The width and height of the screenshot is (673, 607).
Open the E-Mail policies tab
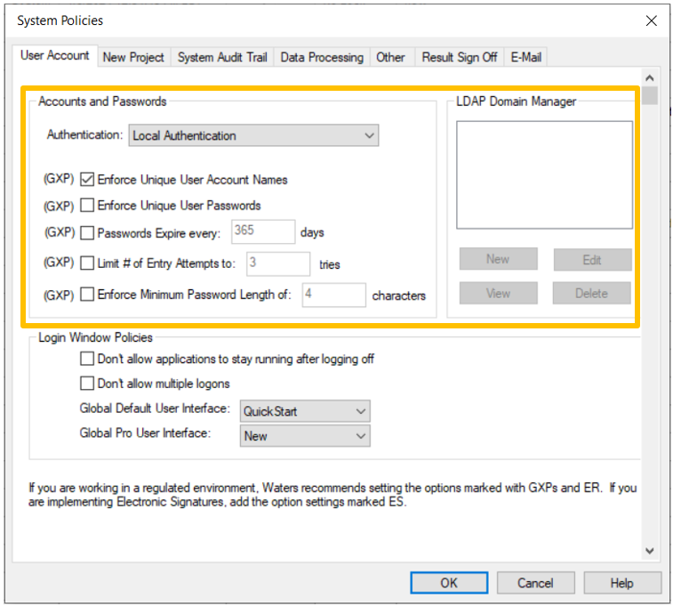coord(526,58)
